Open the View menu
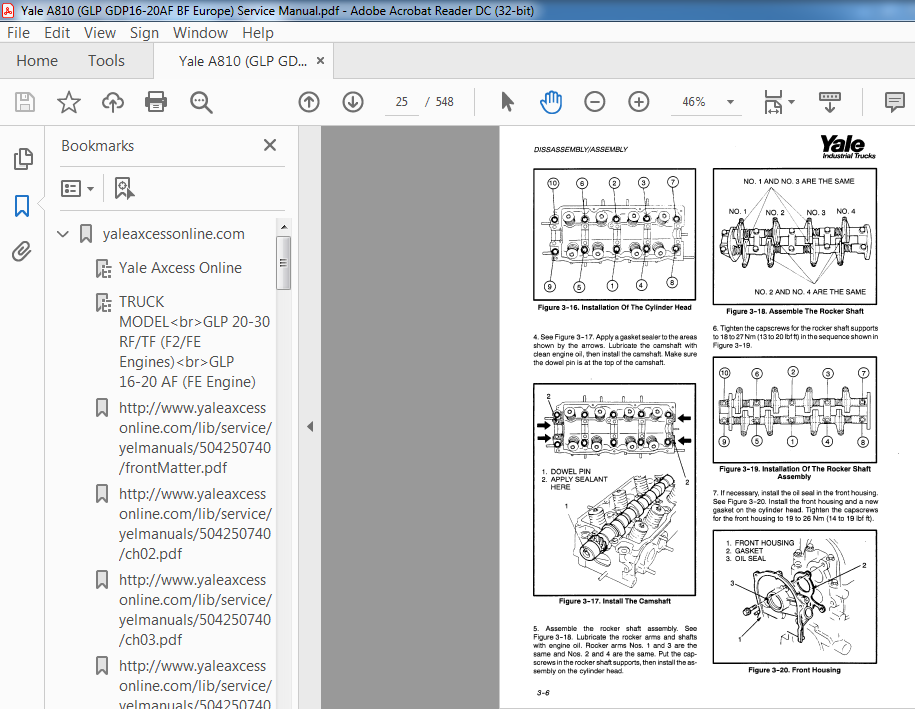Screen dimensions: 915x709 tap(100, 33)
